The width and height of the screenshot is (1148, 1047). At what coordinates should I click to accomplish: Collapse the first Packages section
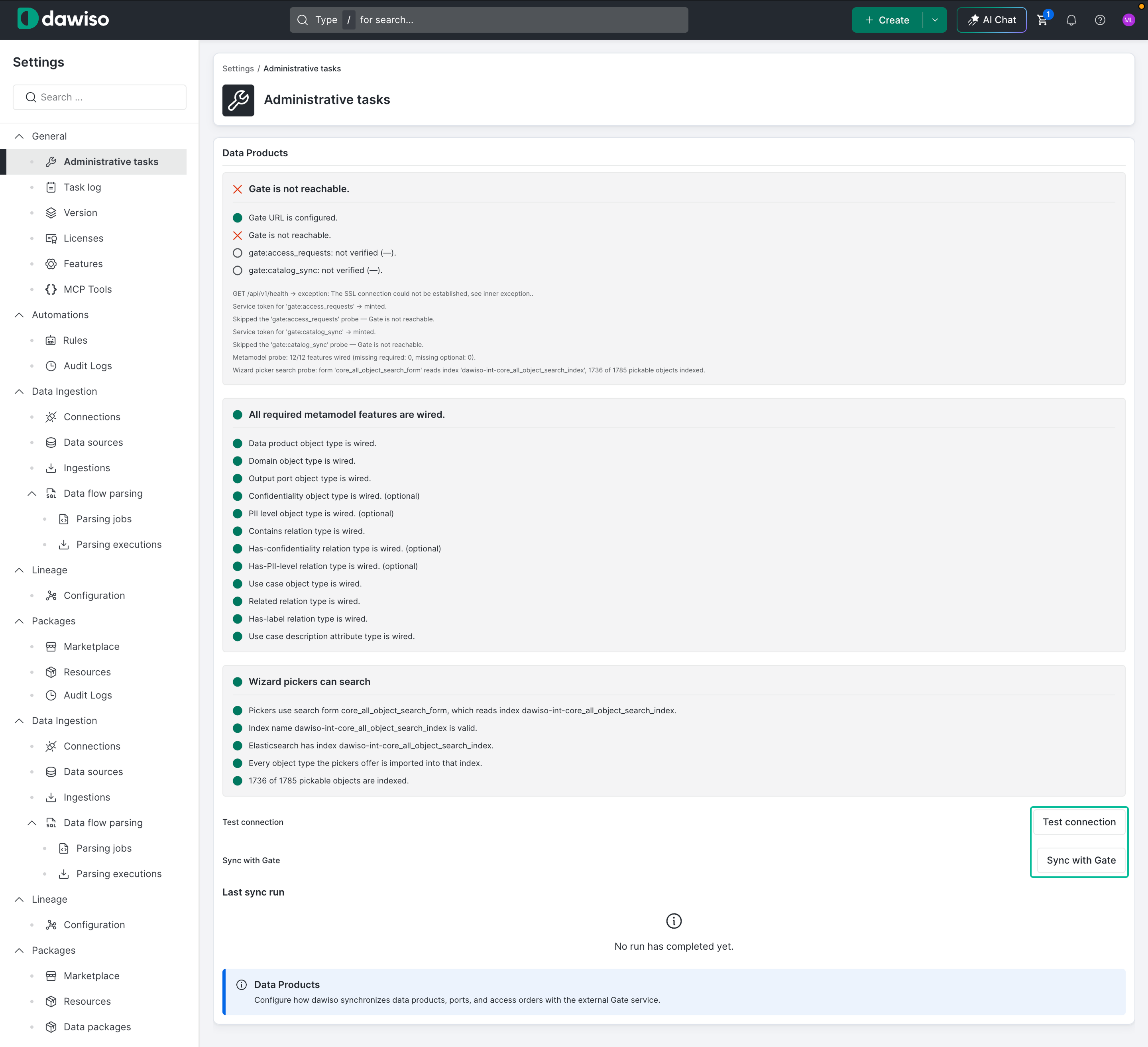point(19,621)
